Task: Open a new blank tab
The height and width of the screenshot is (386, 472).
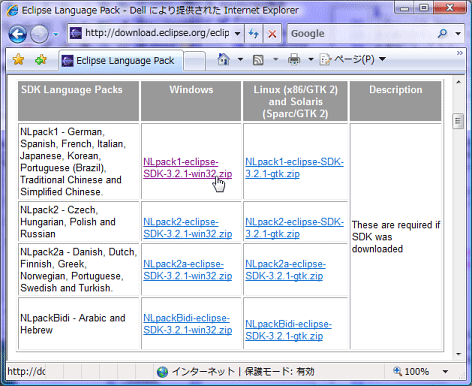Action: pyautogui.click(x=194, y=61)
